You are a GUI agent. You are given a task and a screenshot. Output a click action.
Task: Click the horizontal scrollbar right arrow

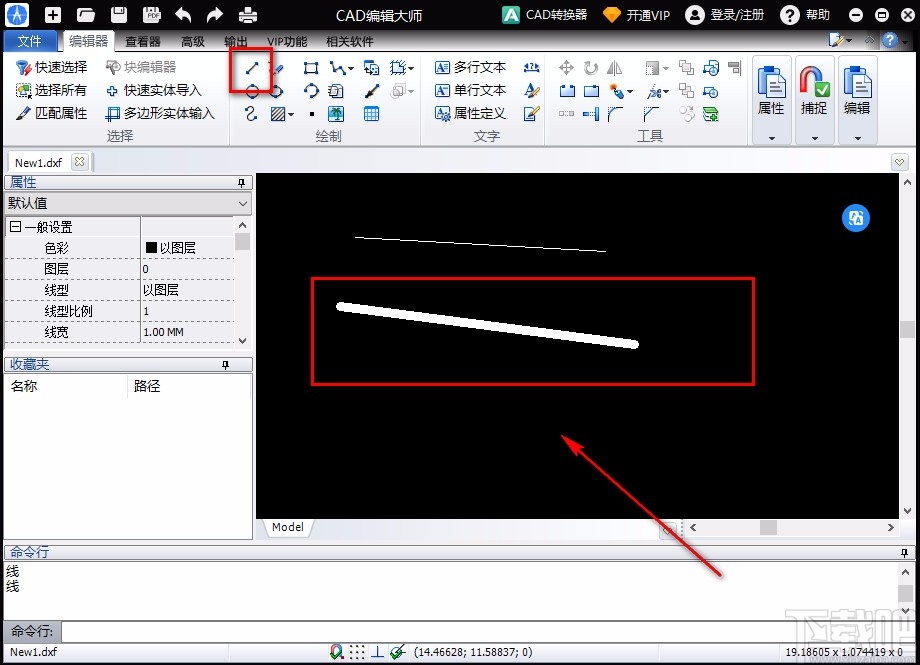(x=891, y=527)
